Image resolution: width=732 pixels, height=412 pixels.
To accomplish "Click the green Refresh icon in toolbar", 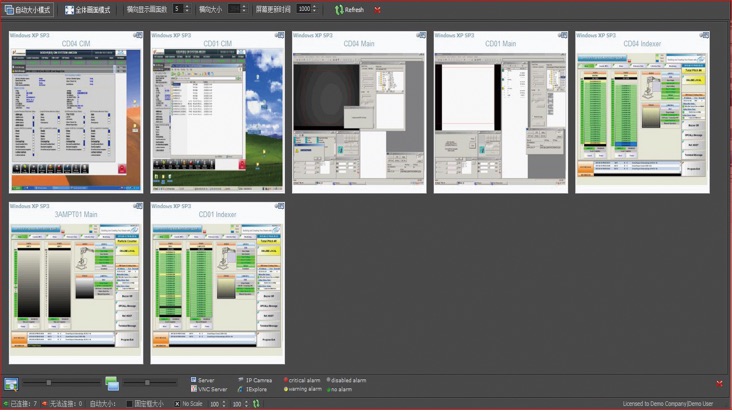I will [x=339, y=10].
